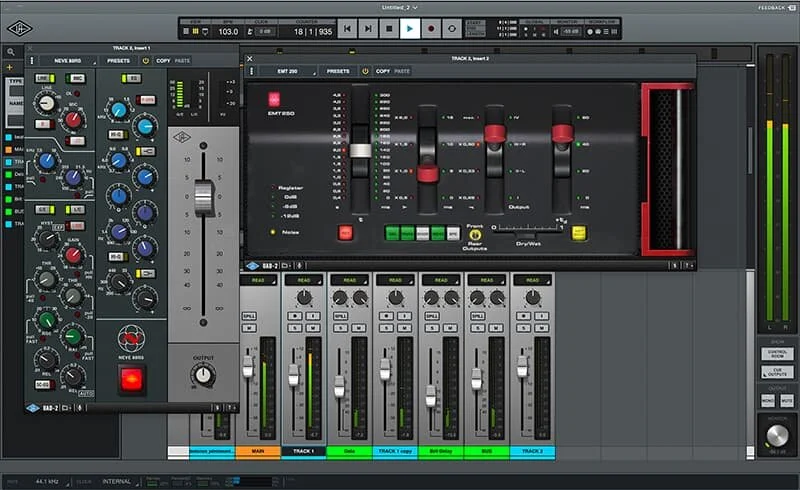Open the READ automation dropdown on BUS channel
This screenshot has height=490, width=800.
click(487, 281)
